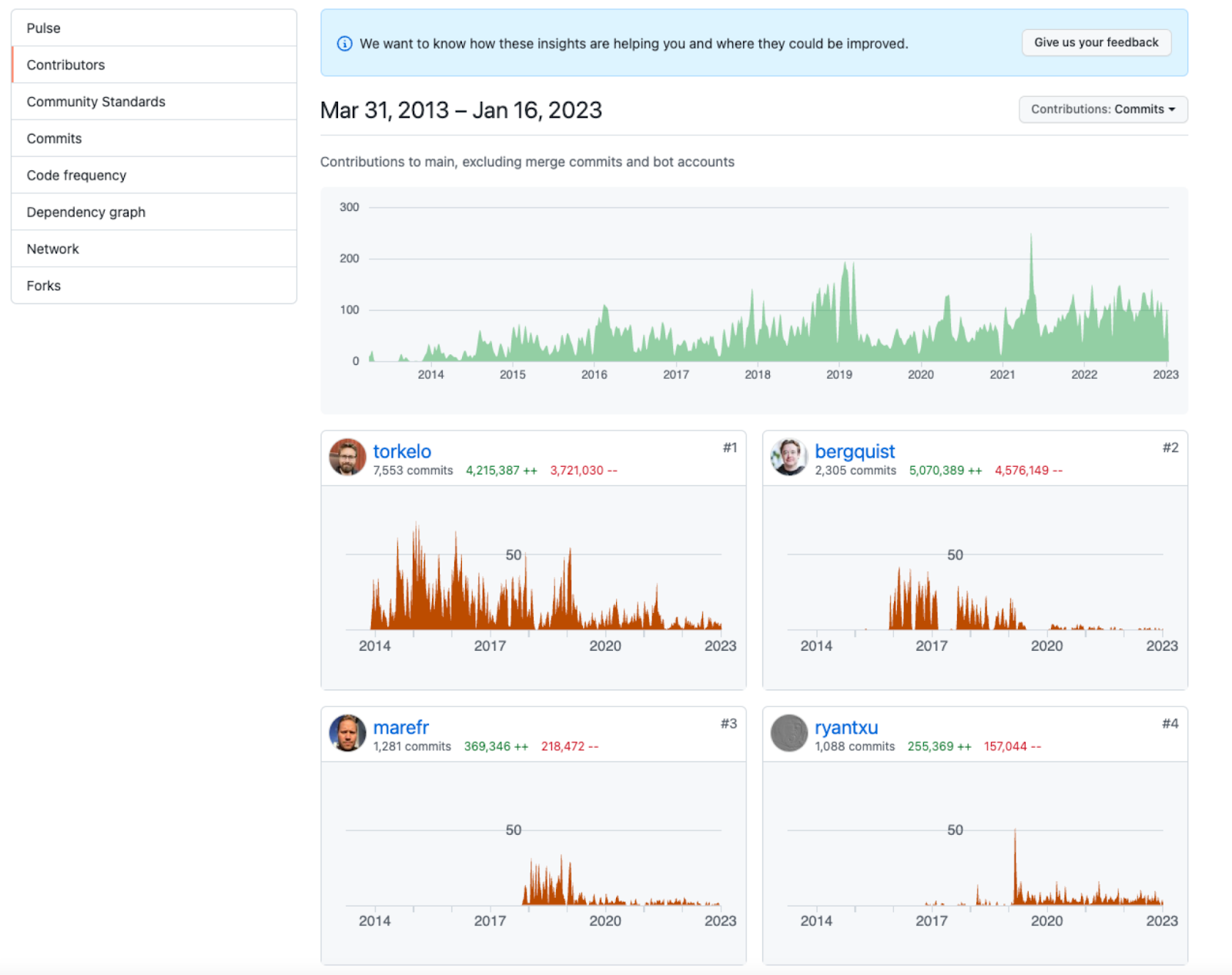The width and height of the screenshot is (1232, 975).
Task: Click torkelo's profile avatar
Action: 347,457
